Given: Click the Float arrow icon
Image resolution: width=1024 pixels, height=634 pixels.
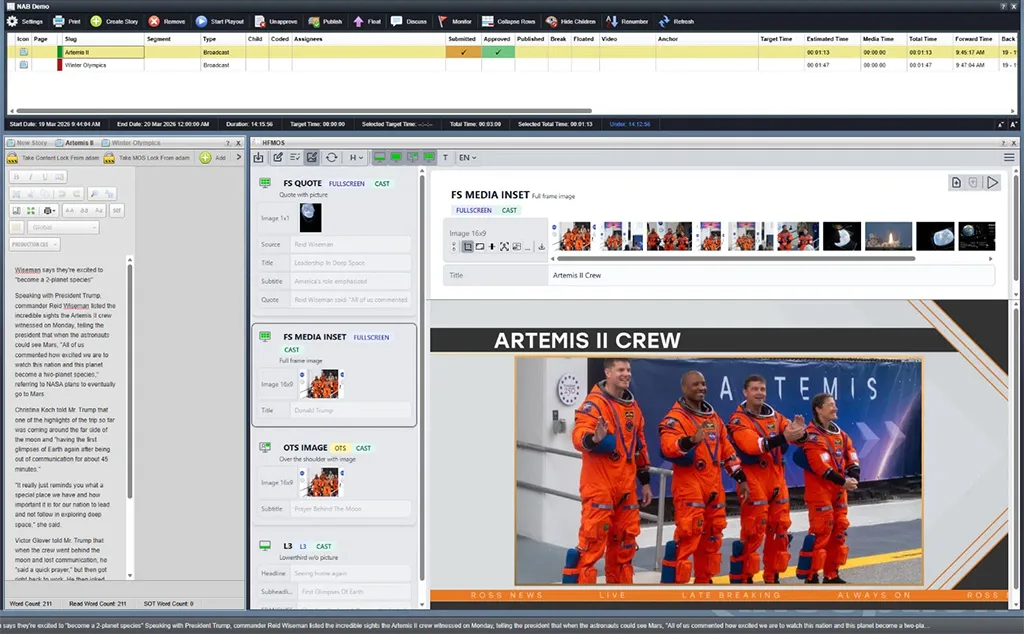Looking at the screenshot, I should pyautogui.click(x=359, y=21).
